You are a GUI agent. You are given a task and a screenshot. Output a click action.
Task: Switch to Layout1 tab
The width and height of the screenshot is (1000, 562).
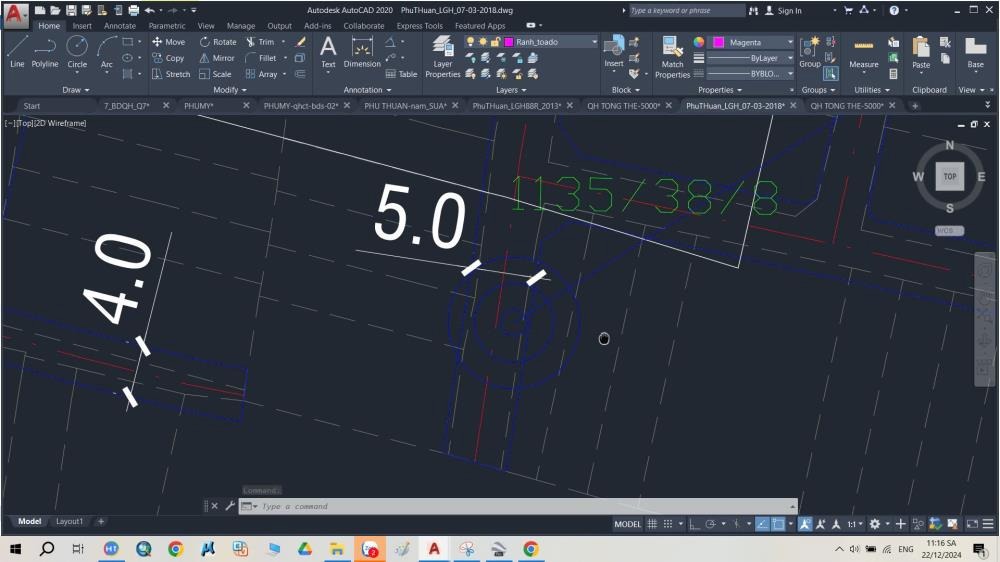coord(69,521)
